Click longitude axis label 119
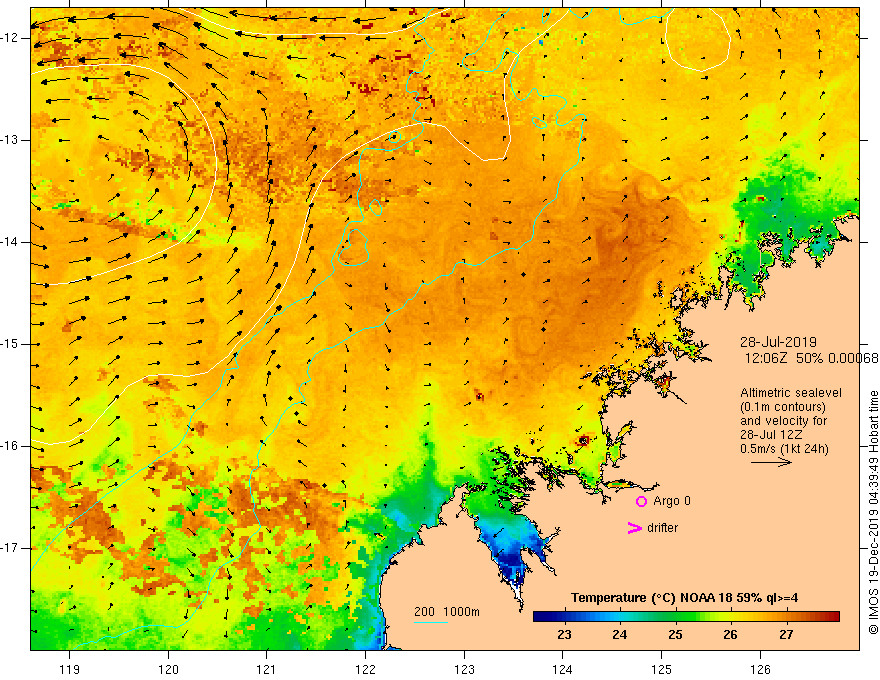 pos(70,669)
